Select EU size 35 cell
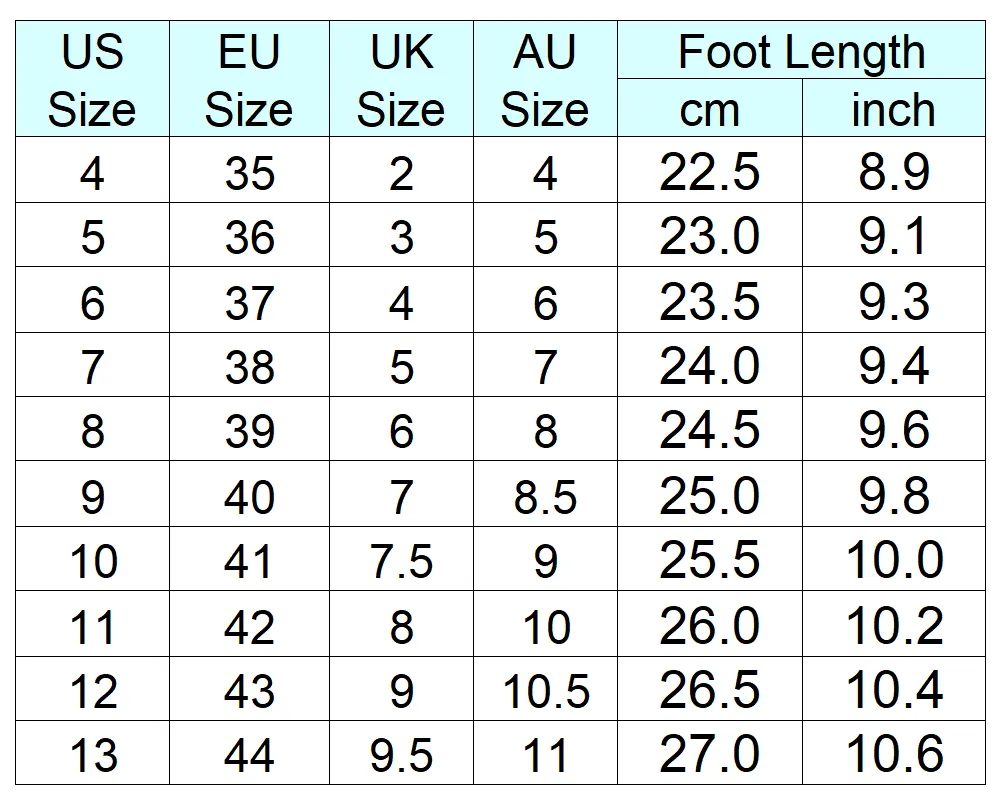The height and width of the screenshot is (798, 1002). (x=249, y=171)
